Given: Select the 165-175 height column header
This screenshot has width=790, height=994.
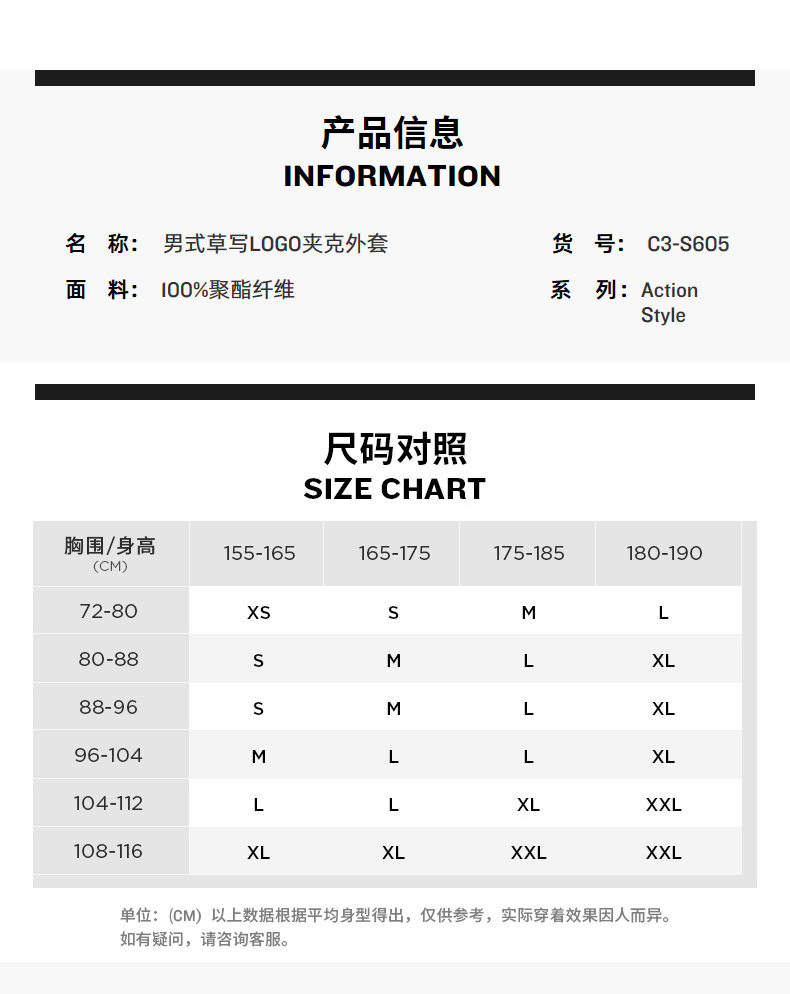Looking at the screenshot, I should 394,553.
